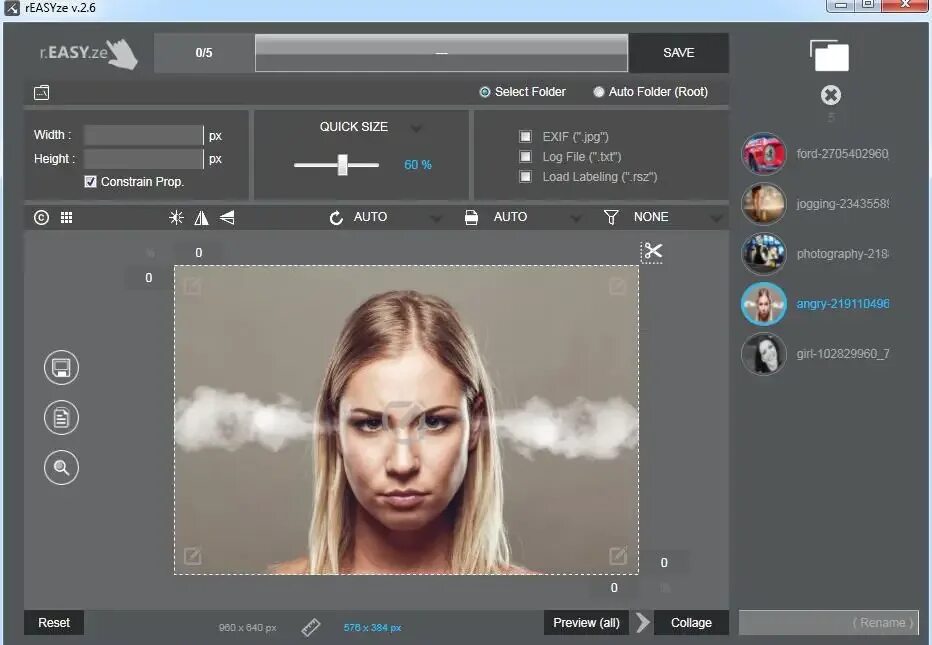Click the magnifier zoom round icon
The height and width of the screenshot is (645, 932).
pyautogui.click(x=61, y=467)
